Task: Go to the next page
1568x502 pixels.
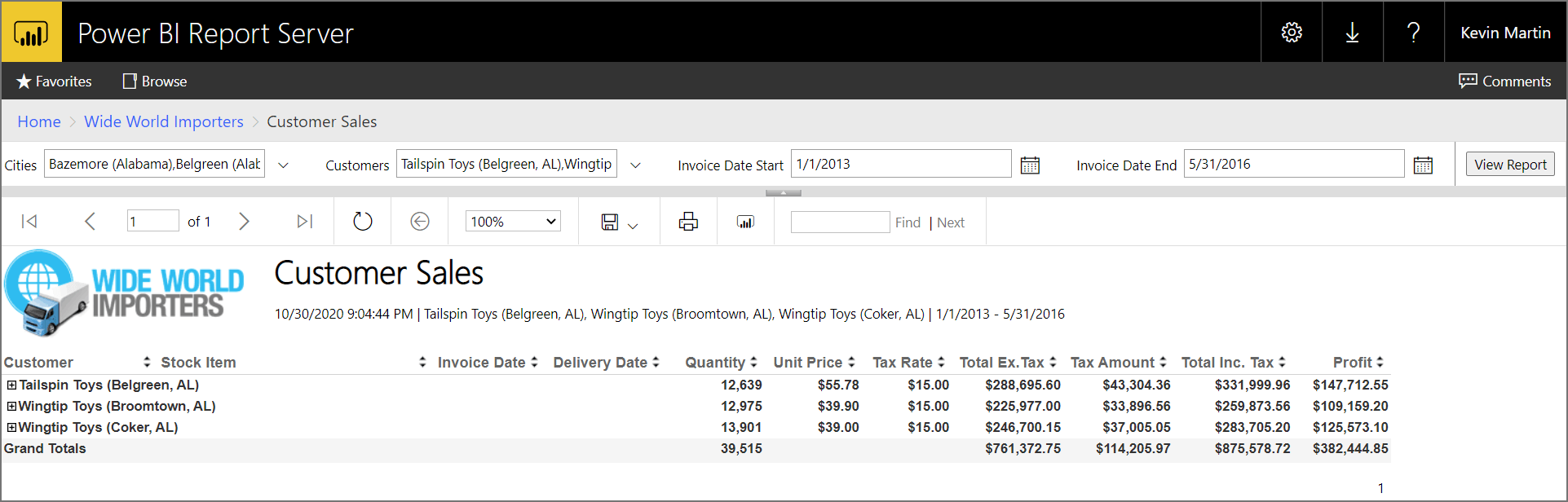Action: [244, 221]
